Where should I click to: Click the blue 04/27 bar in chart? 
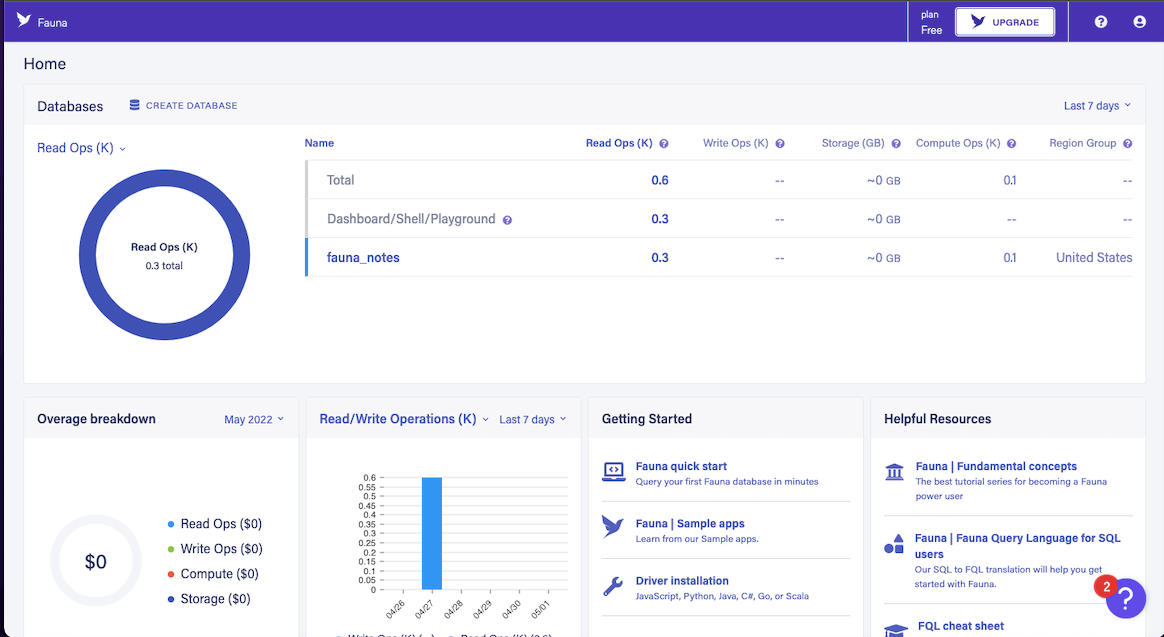tap(432, 534)
